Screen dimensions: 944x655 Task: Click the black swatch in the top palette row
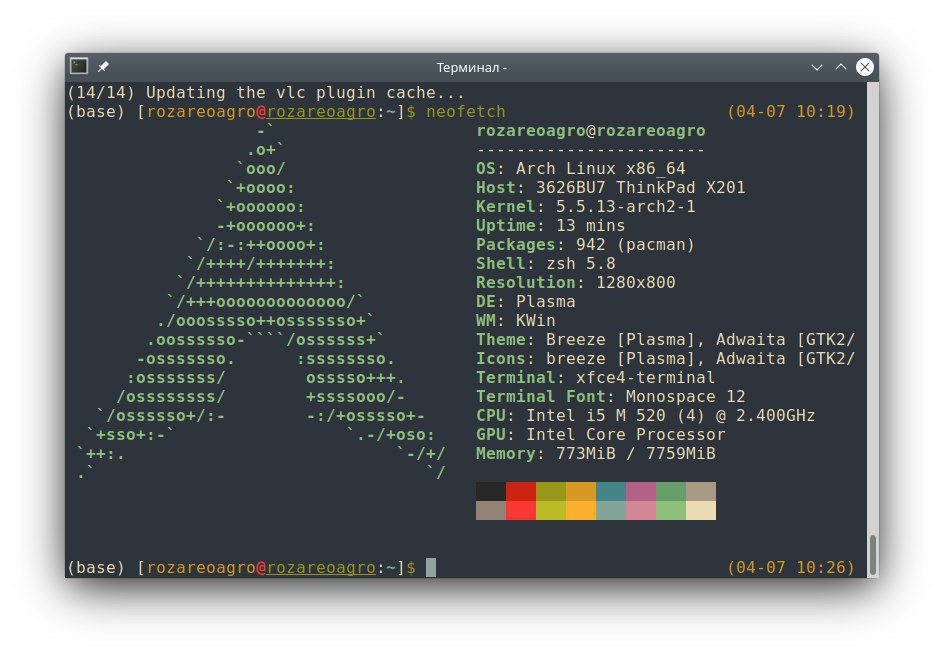[x=491, y=491]
